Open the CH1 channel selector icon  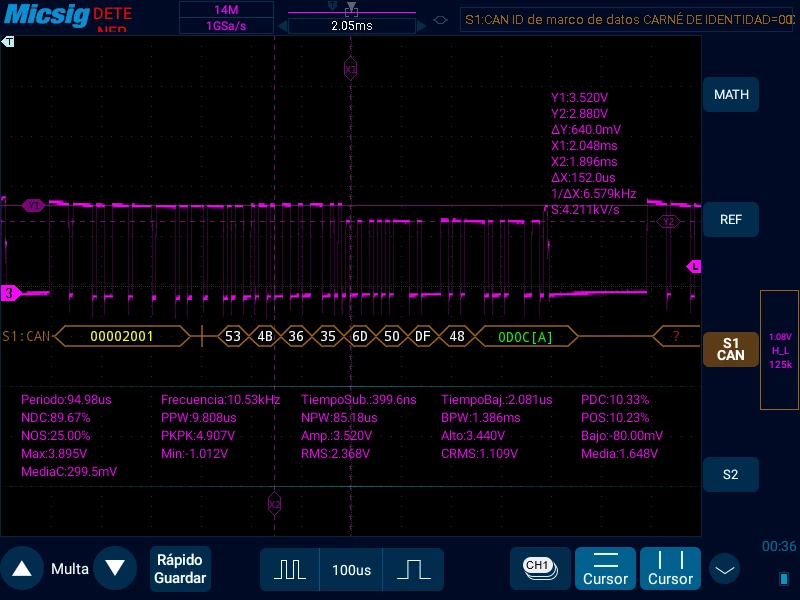coord(540,568)
